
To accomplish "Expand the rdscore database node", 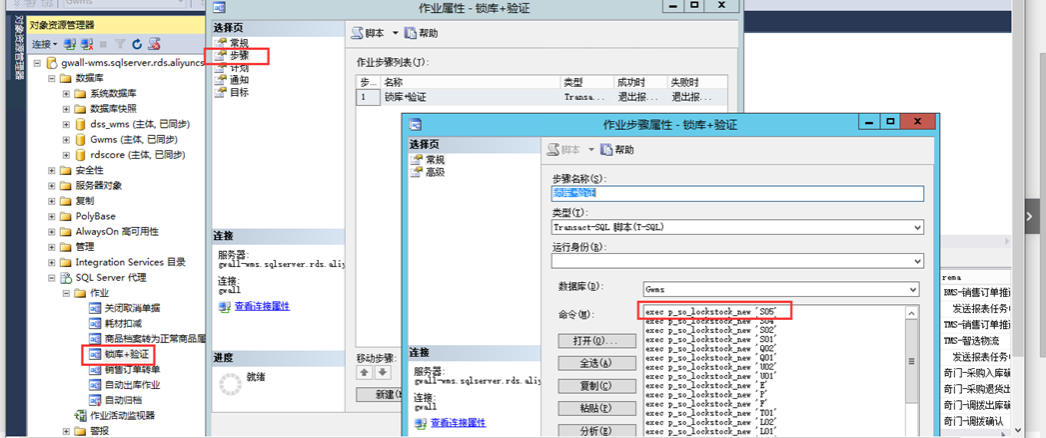I will click(x=66, y=155).
